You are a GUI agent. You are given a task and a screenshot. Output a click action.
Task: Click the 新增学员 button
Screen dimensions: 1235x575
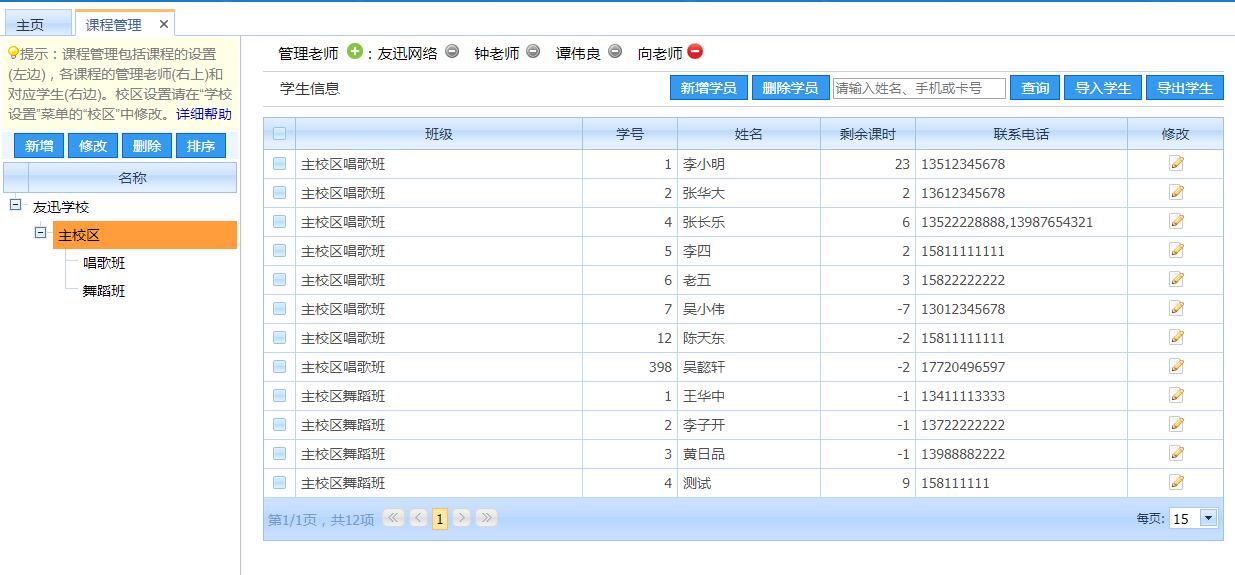pyautogui.click(x=708, y=88)
